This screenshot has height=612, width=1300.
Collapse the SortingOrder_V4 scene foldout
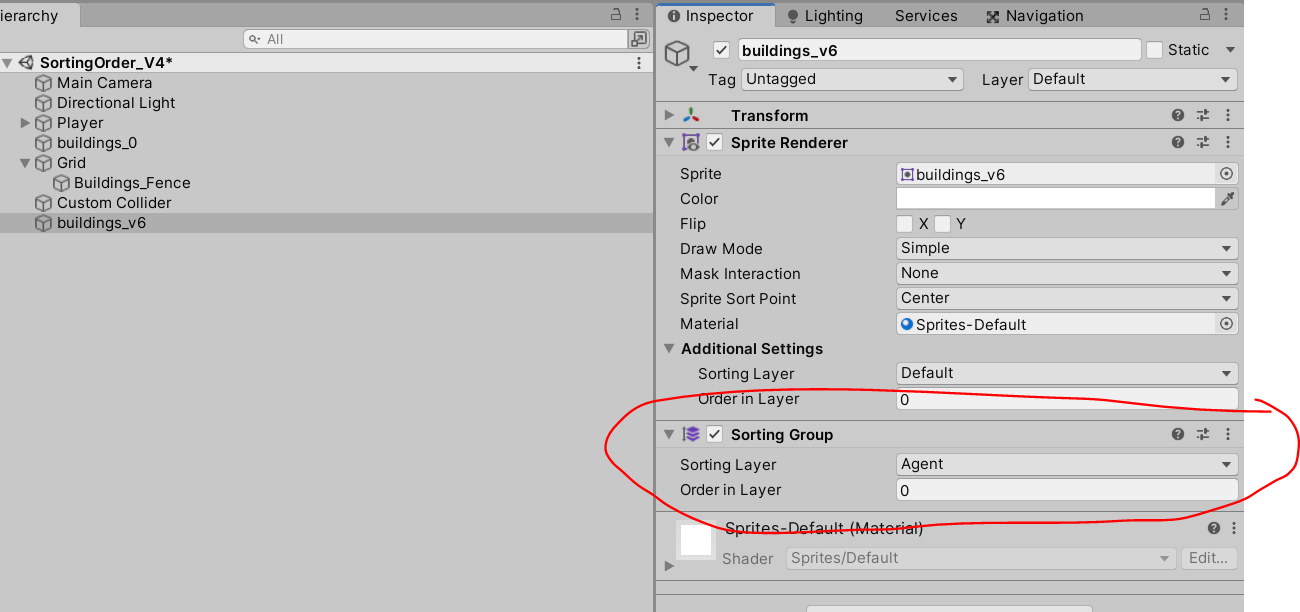coord(7,63)
